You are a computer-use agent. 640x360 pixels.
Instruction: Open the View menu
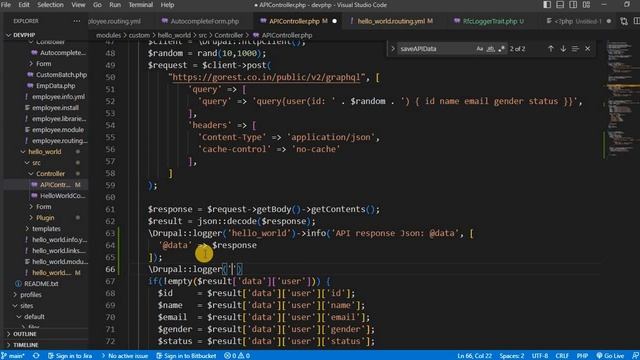point(78,5)
